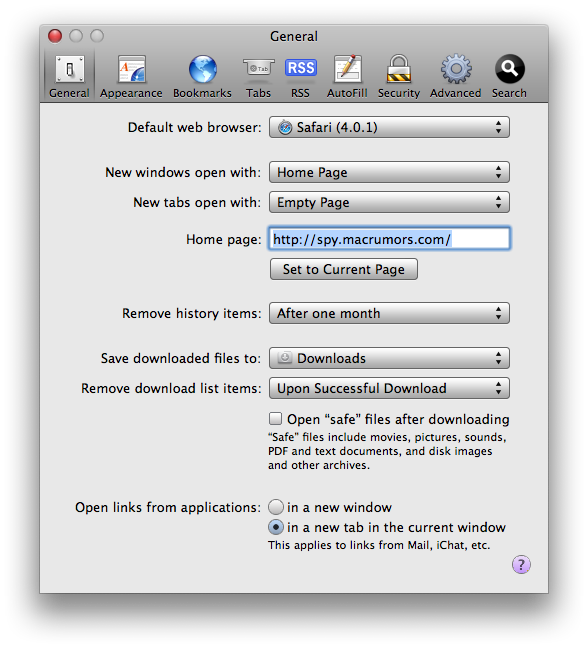
Task: Open the Tabs preferences icon
Action: click(x=259, y=68)
